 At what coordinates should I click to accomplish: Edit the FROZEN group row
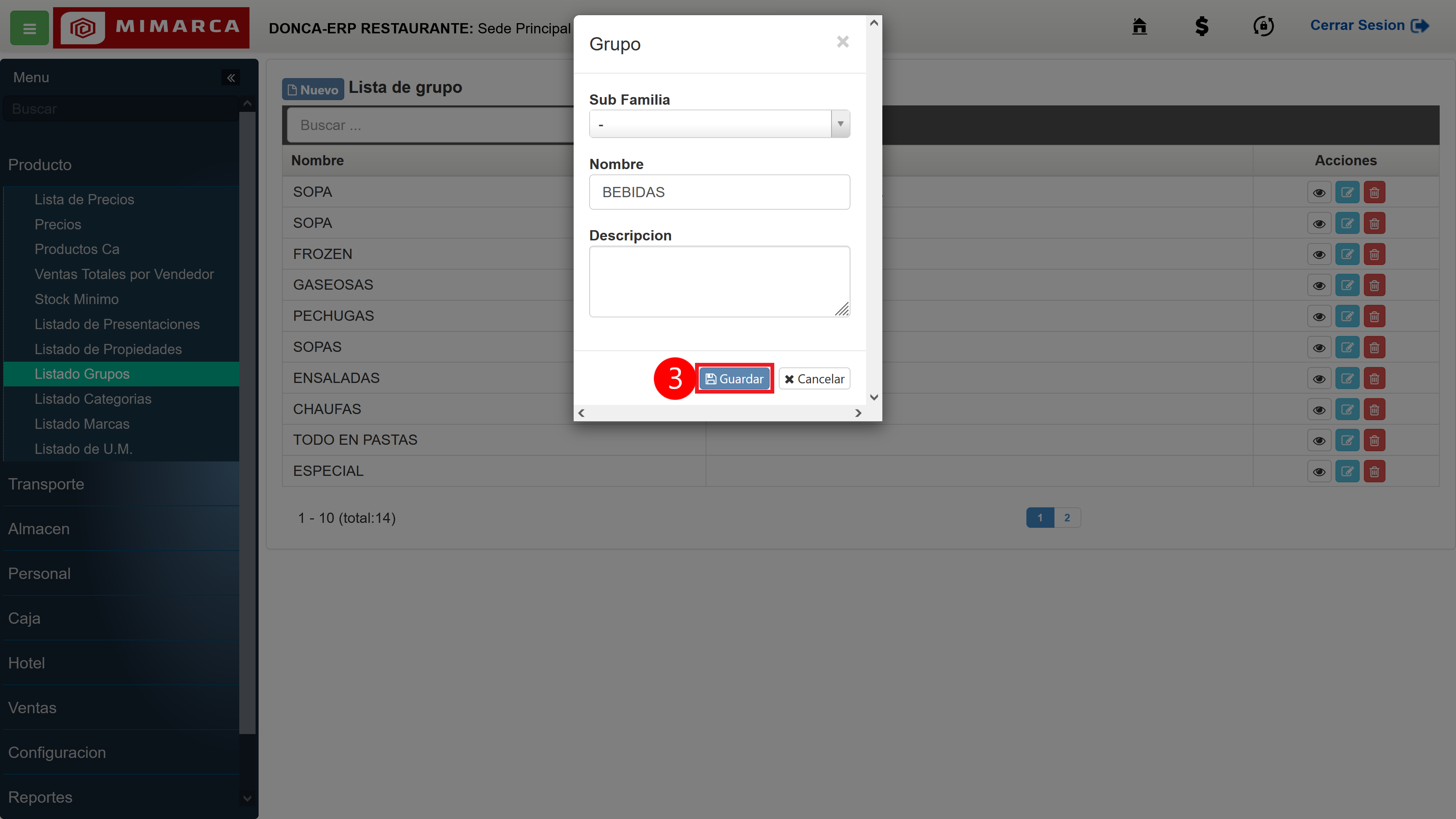coord(1347,254)
